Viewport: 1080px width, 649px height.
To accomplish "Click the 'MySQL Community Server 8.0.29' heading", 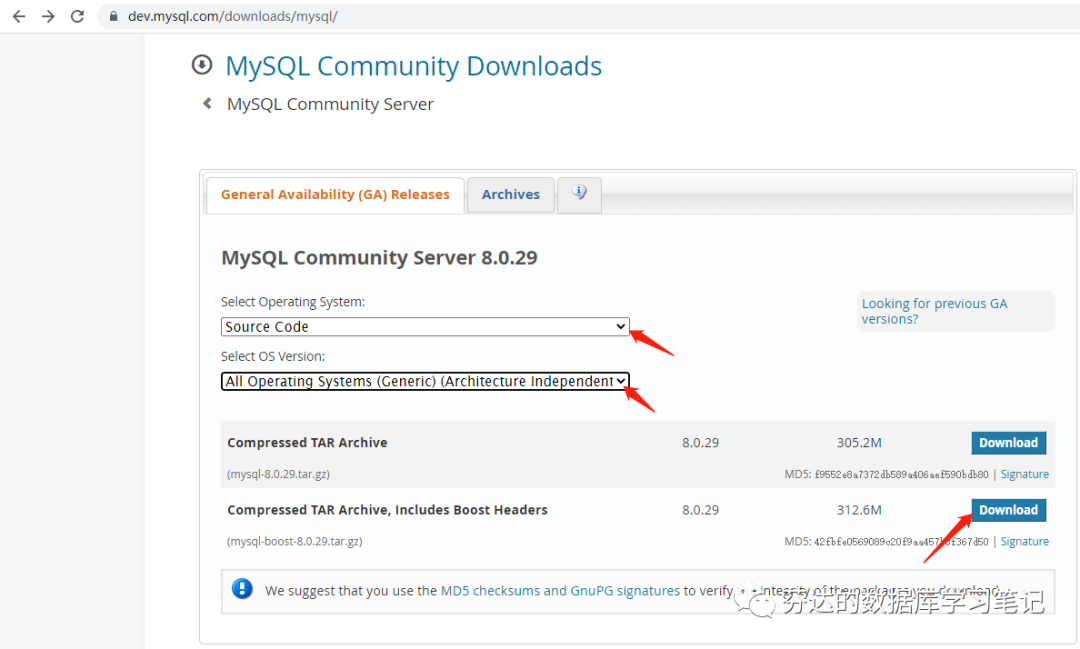I will (x=379, y=258).
